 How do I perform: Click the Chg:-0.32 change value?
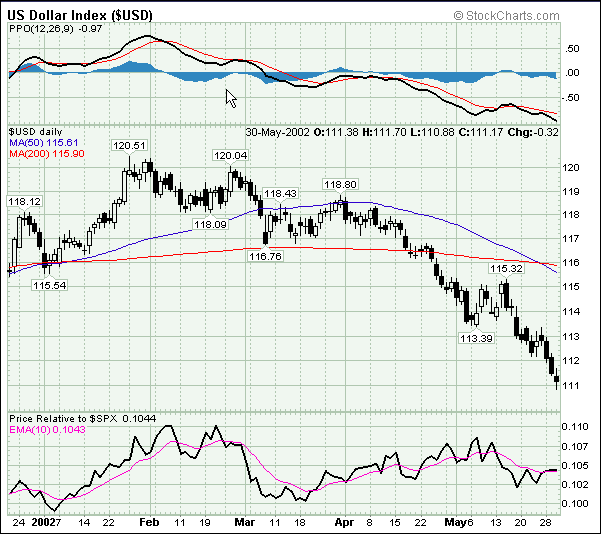click(533, 132)
